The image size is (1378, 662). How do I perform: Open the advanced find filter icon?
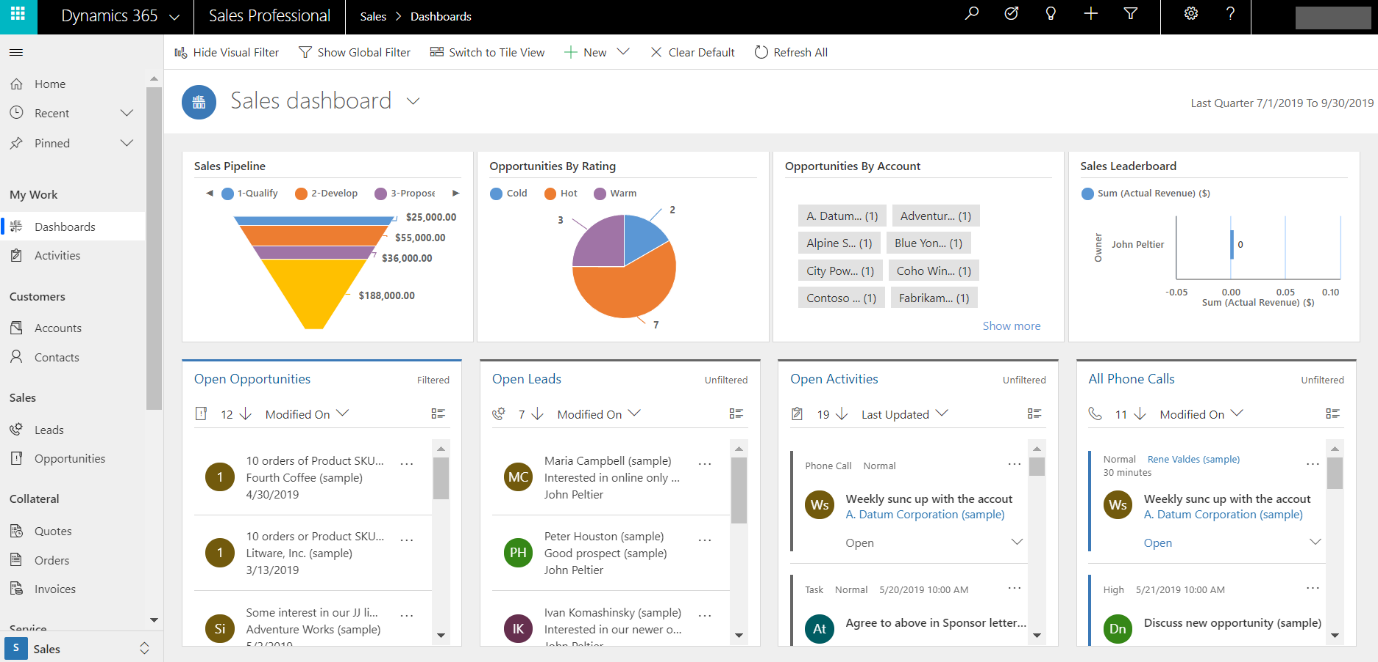click(x=1131, y=14)
